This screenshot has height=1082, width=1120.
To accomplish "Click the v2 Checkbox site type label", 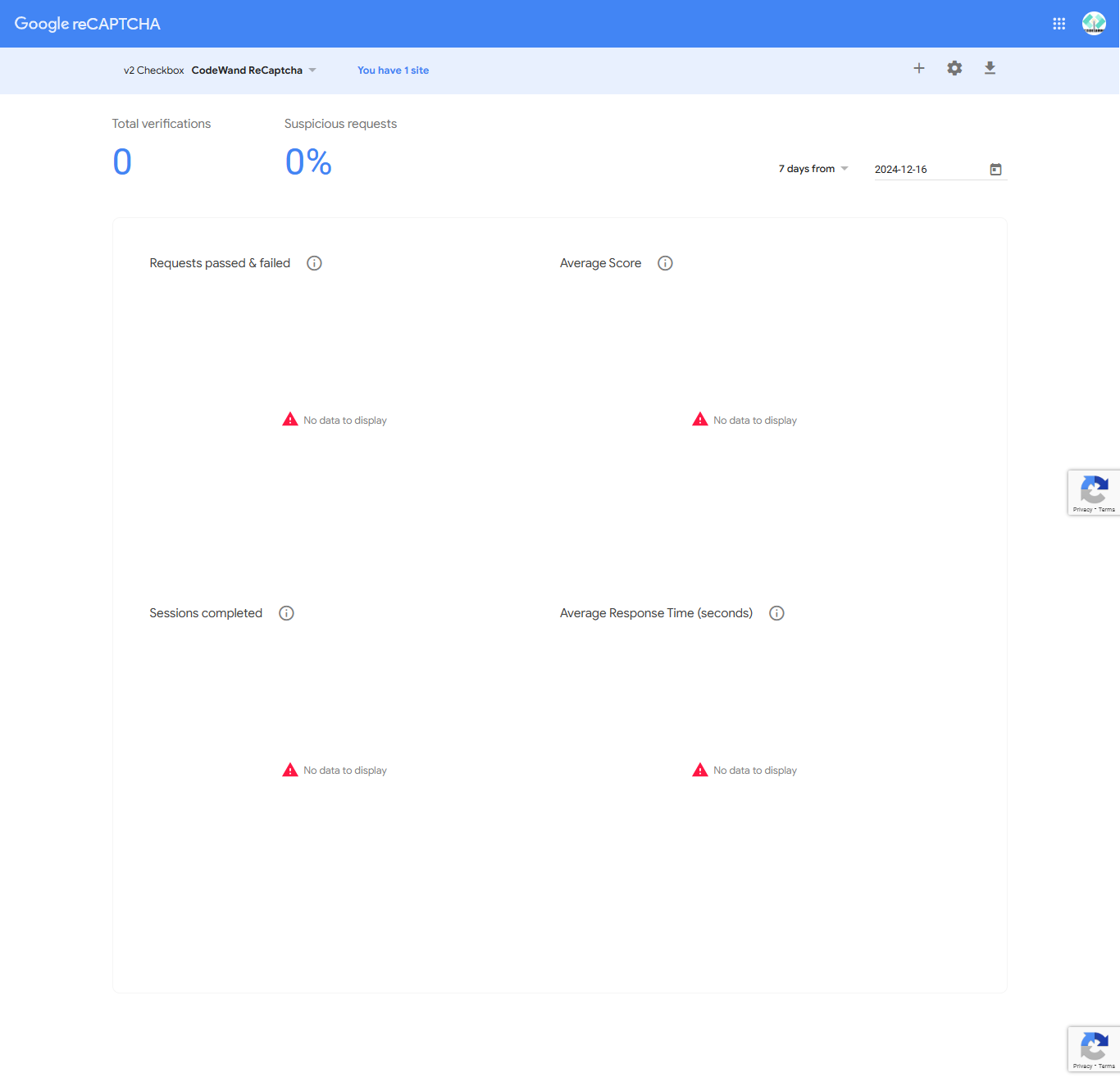I will (153, 70).
